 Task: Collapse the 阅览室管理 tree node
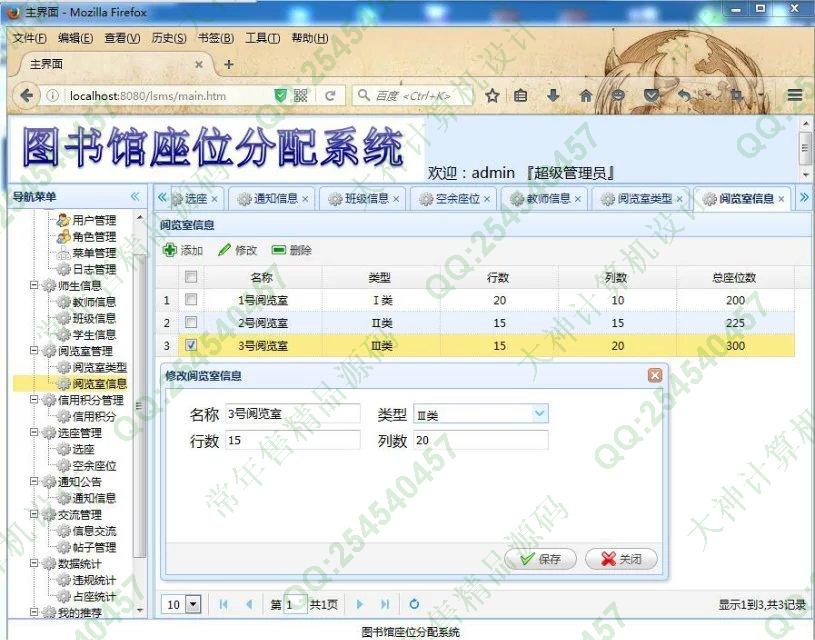(x=34, y=350)
